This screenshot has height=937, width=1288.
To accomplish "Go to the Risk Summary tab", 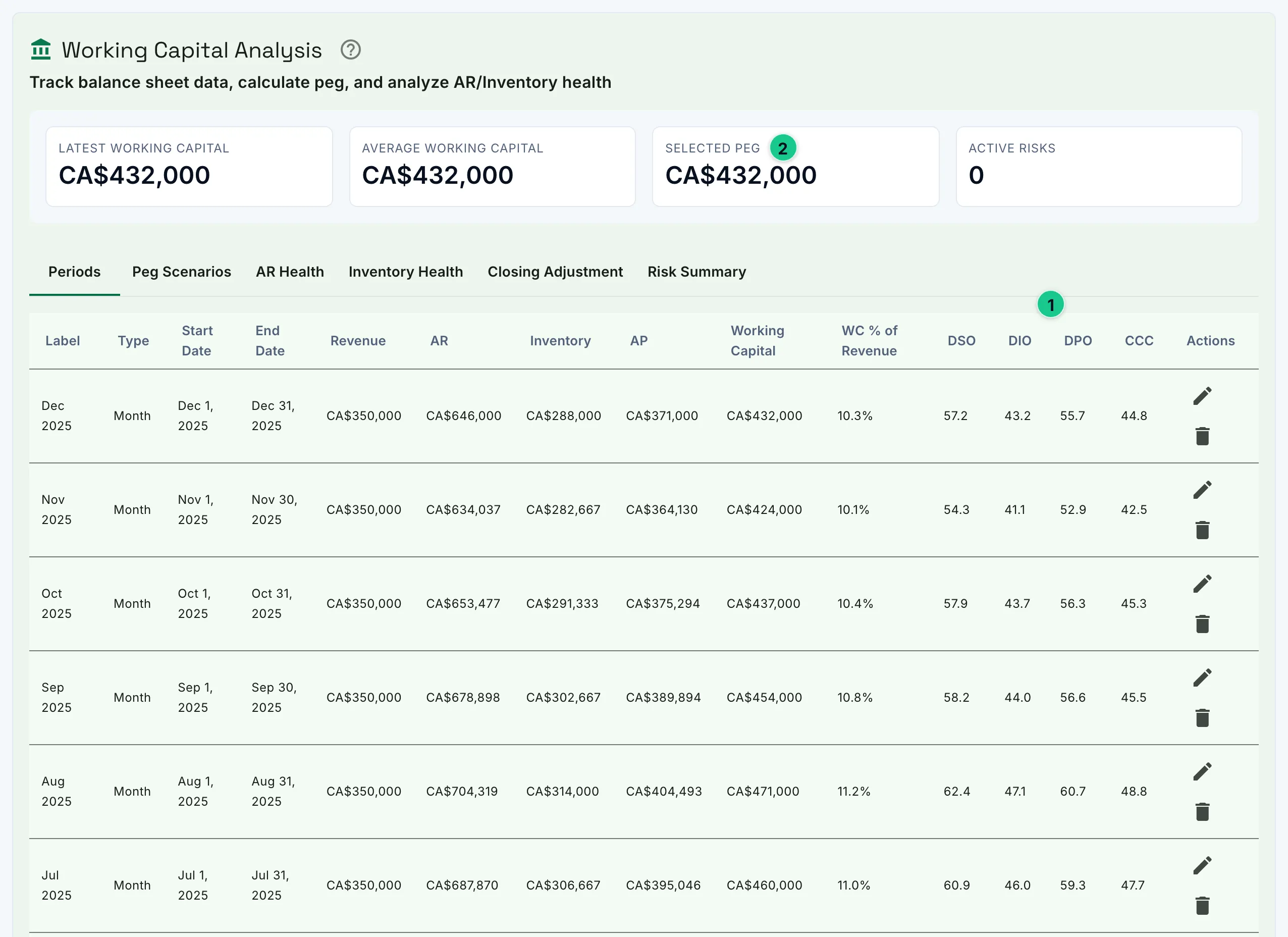I will pyautogui.click(x=697, y=272).
